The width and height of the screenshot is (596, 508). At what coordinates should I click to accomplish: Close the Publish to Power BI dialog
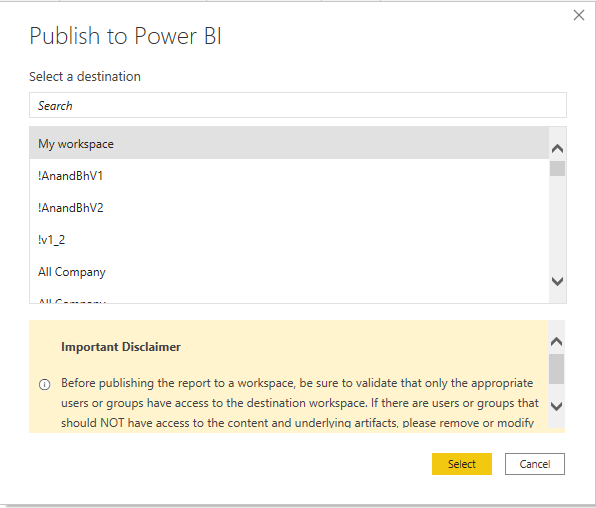point(579,15)
